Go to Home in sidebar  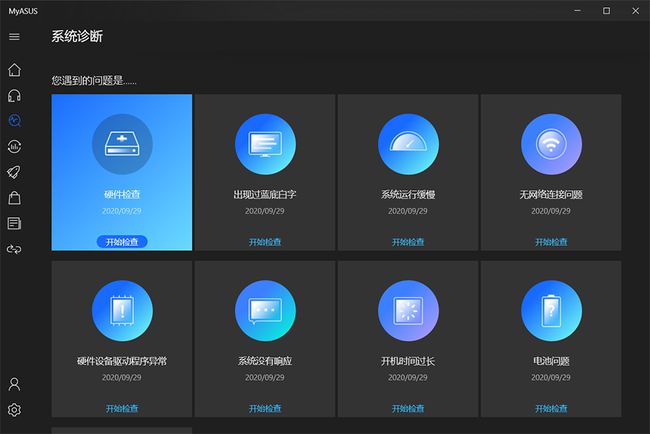tap(14, 70)
